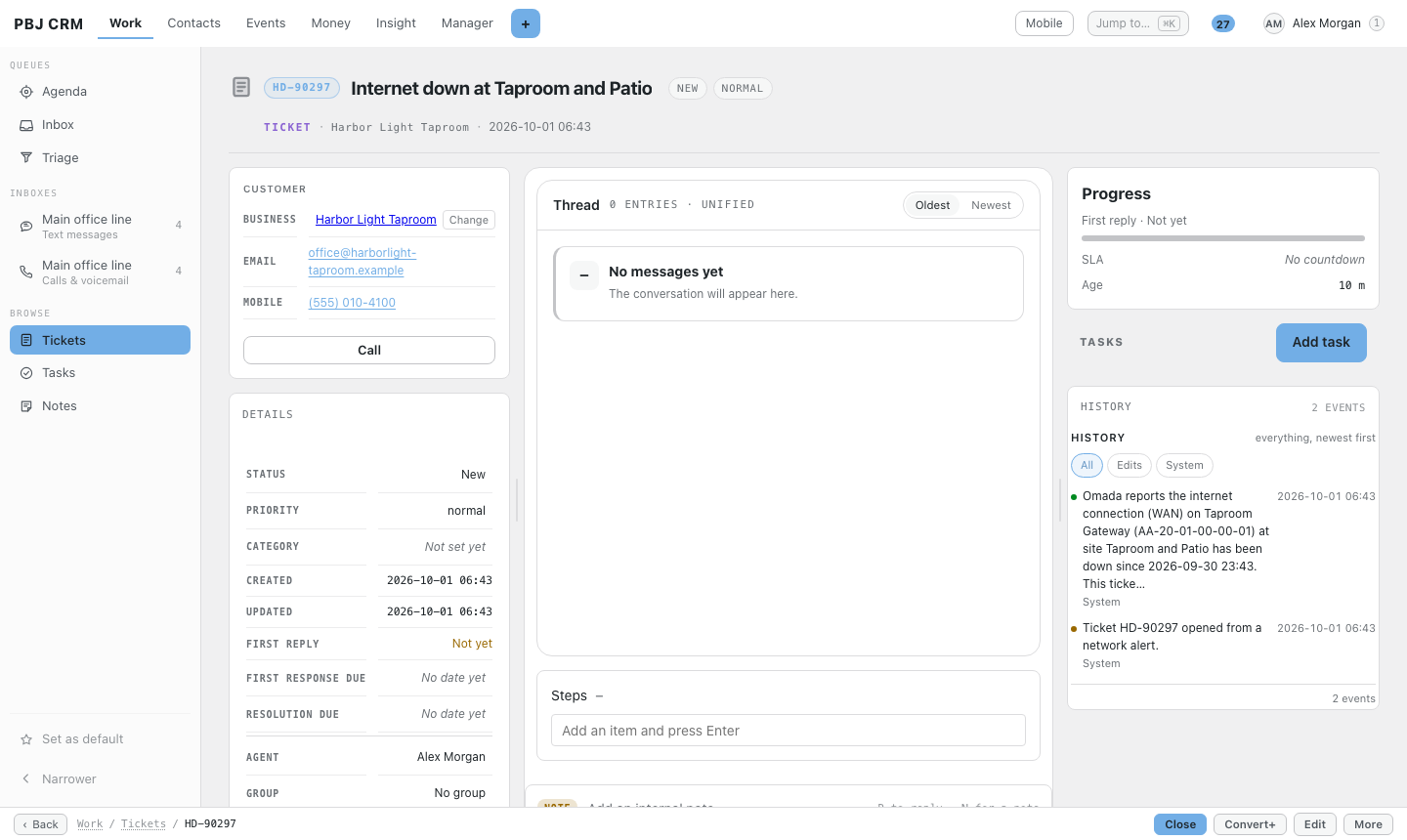Open the Tasks checkmark icon
This screenshot has width=1407, height=840.
pyautogui.click(x=26, y=373)
